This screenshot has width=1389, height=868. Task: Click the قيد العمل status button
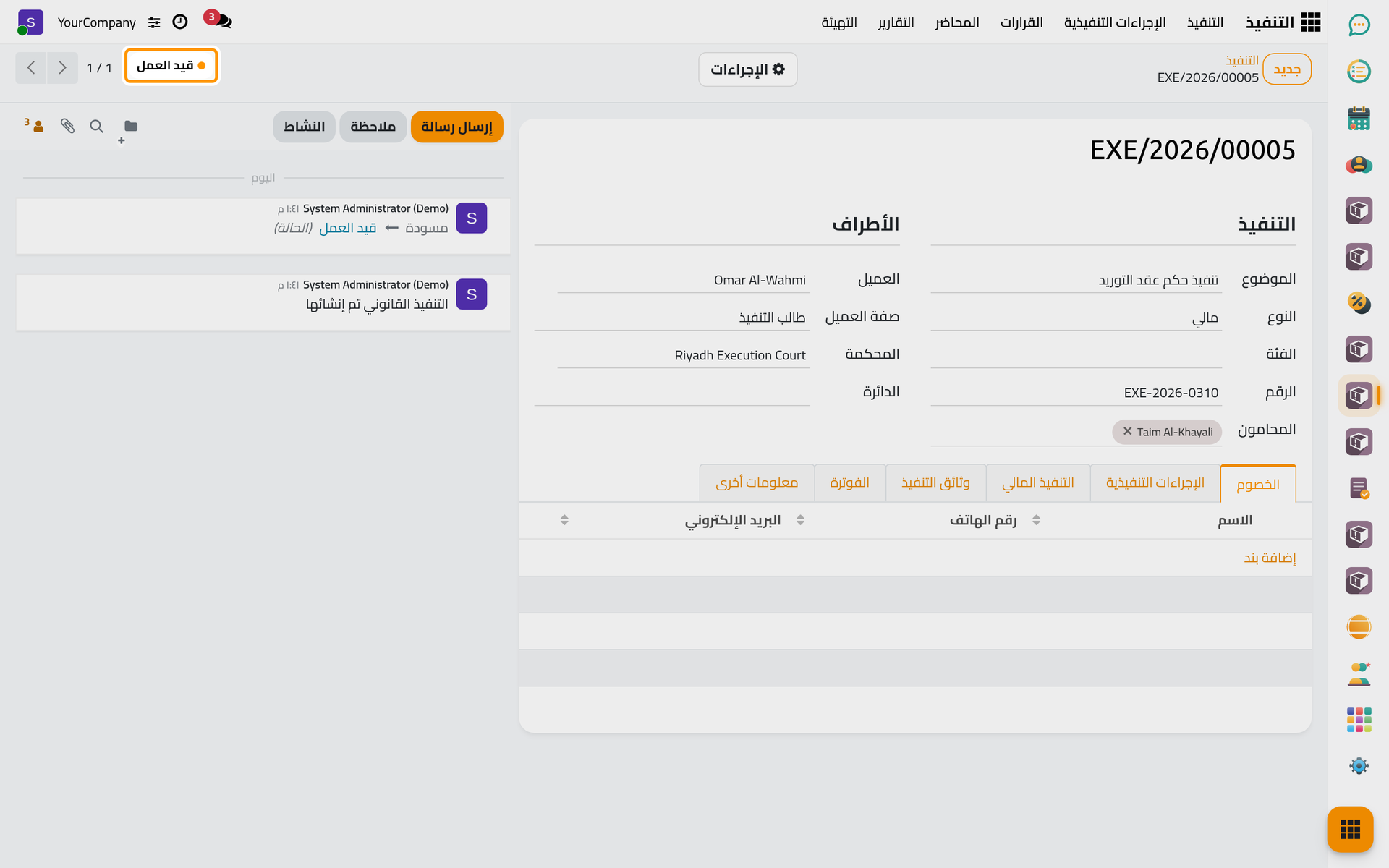tap(171, 66)
